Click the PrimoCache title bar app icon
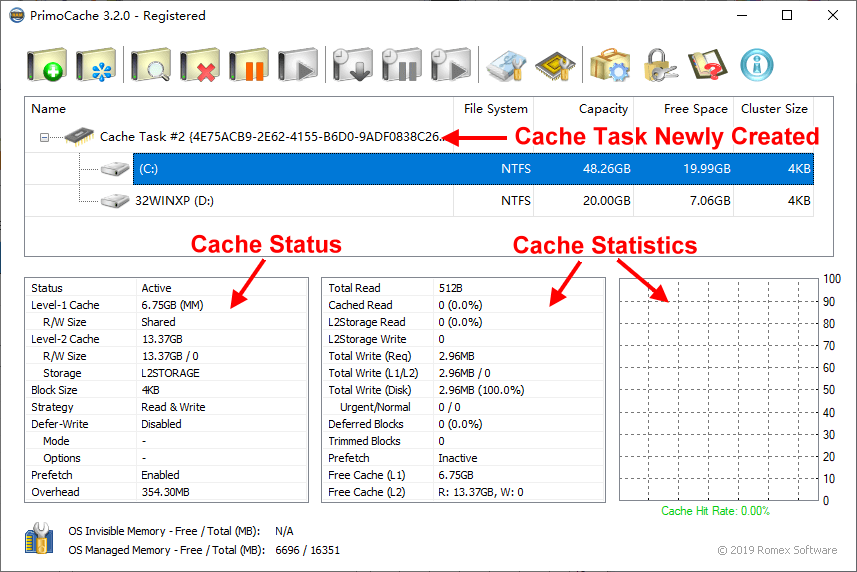Screen dimensions: 857x572 coord(17,15)
